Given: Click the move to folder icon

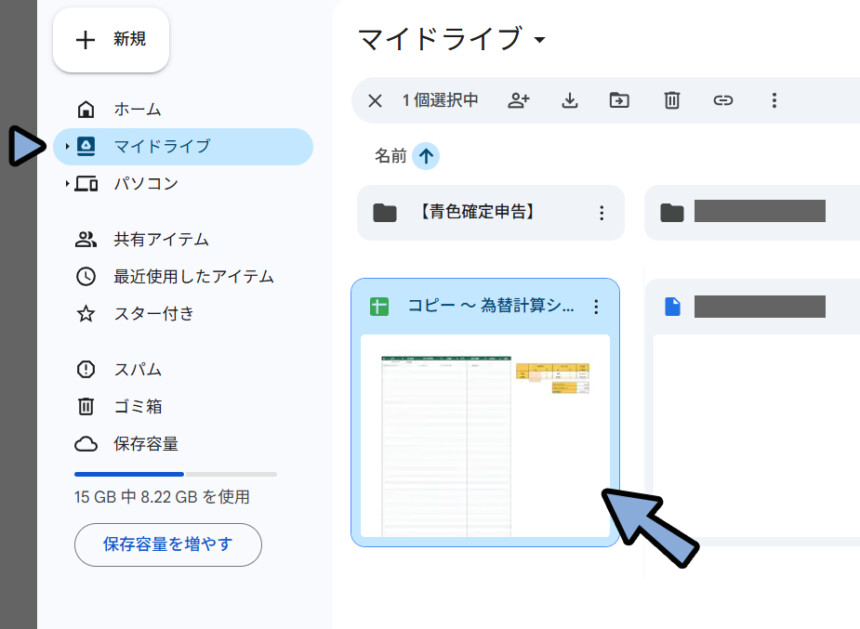Looking at the screenshot, I should click(620, 100).
